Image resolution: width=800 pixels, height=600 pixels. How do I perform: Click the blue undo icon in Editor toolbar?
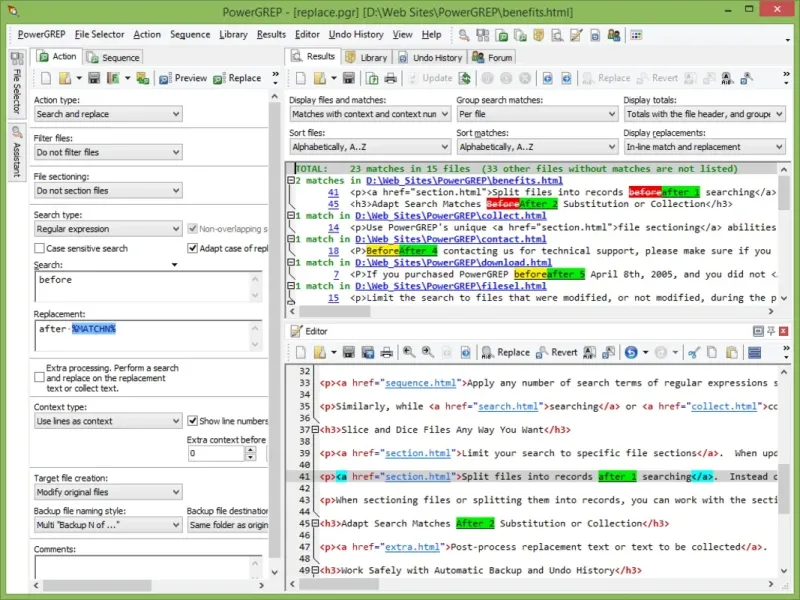coord(631,352)
